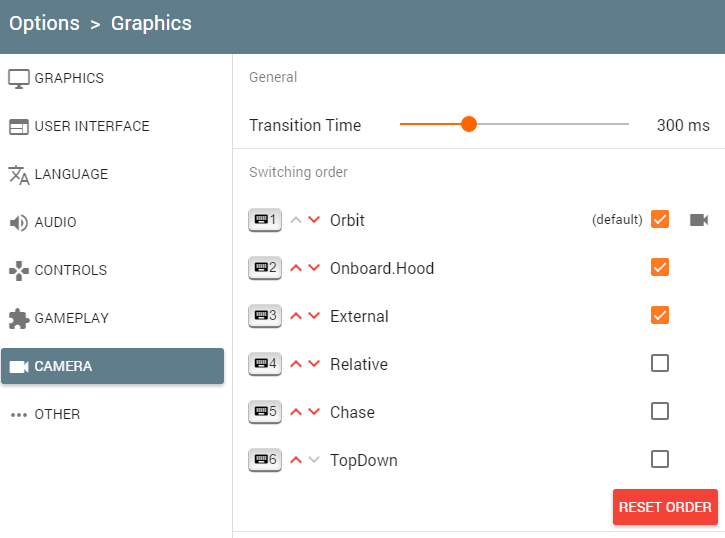Click the Transition Time slider handle

(x=469, y=124)
